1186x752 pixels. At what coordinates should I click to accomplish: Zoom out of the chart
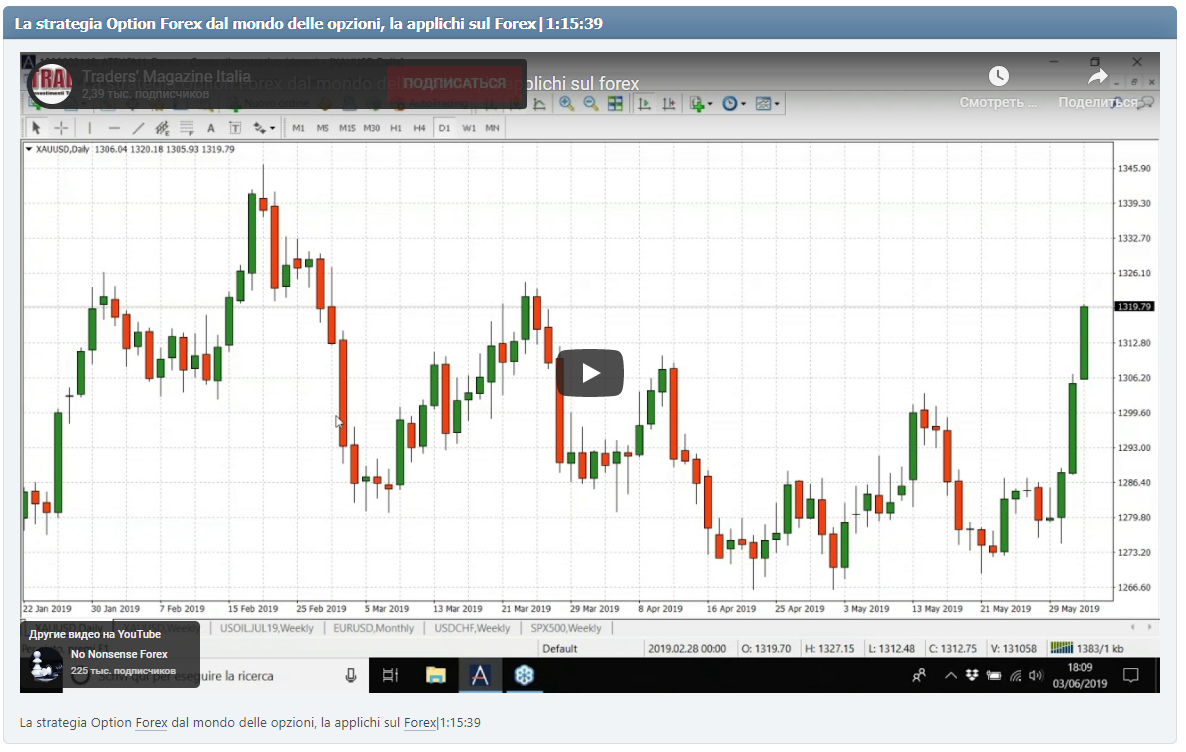590,103
